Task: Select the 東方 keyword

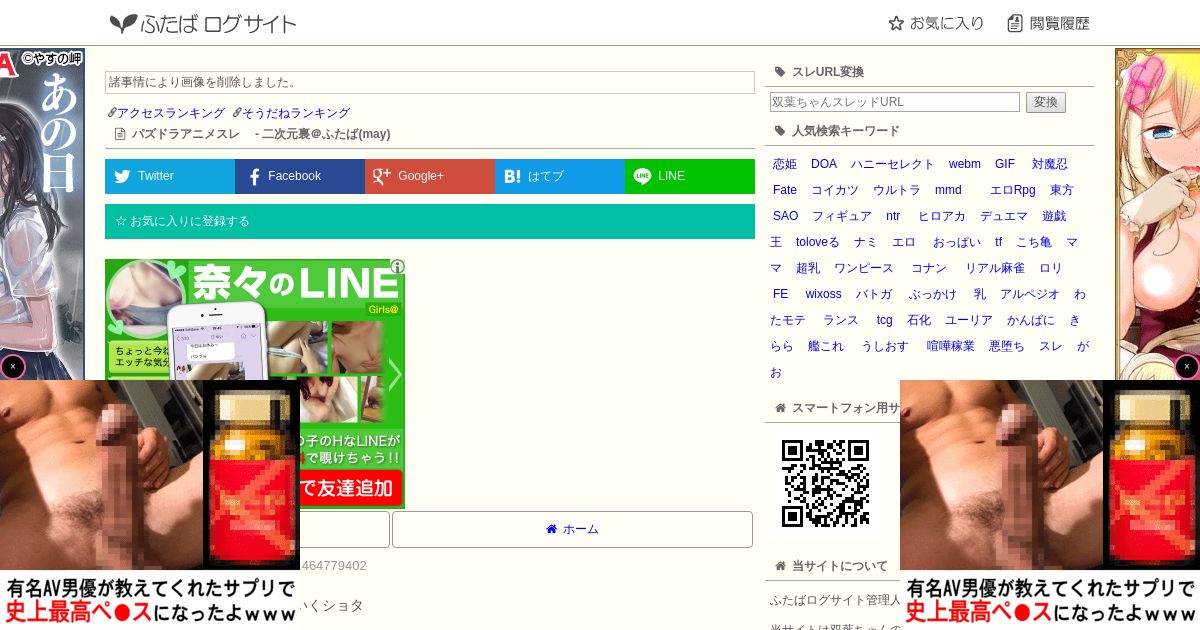Action: click(1062, 190)
